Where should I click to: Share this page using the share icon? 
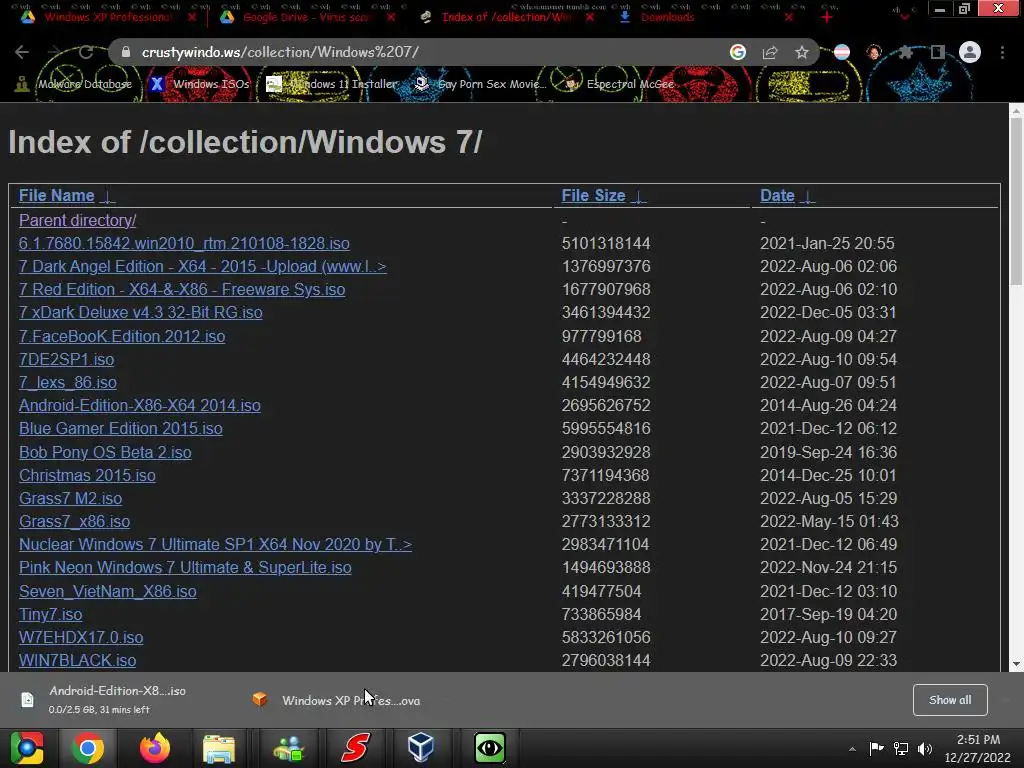coord(770,52)
